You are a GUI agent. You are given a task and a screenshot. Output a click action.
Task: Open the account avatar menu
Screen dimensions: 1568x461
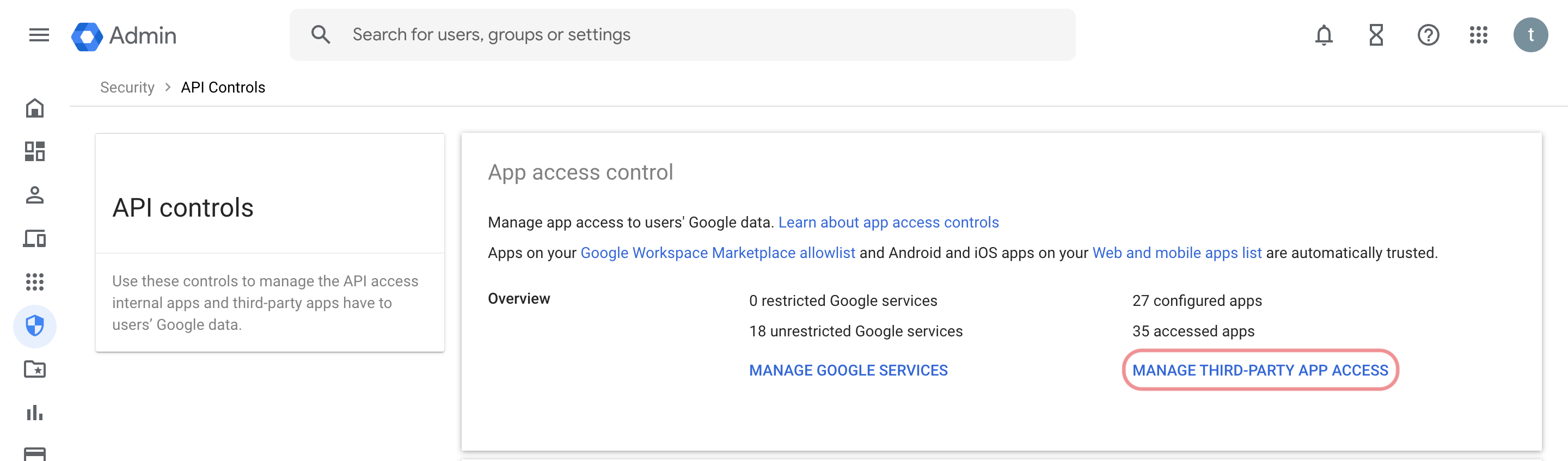1530,35
